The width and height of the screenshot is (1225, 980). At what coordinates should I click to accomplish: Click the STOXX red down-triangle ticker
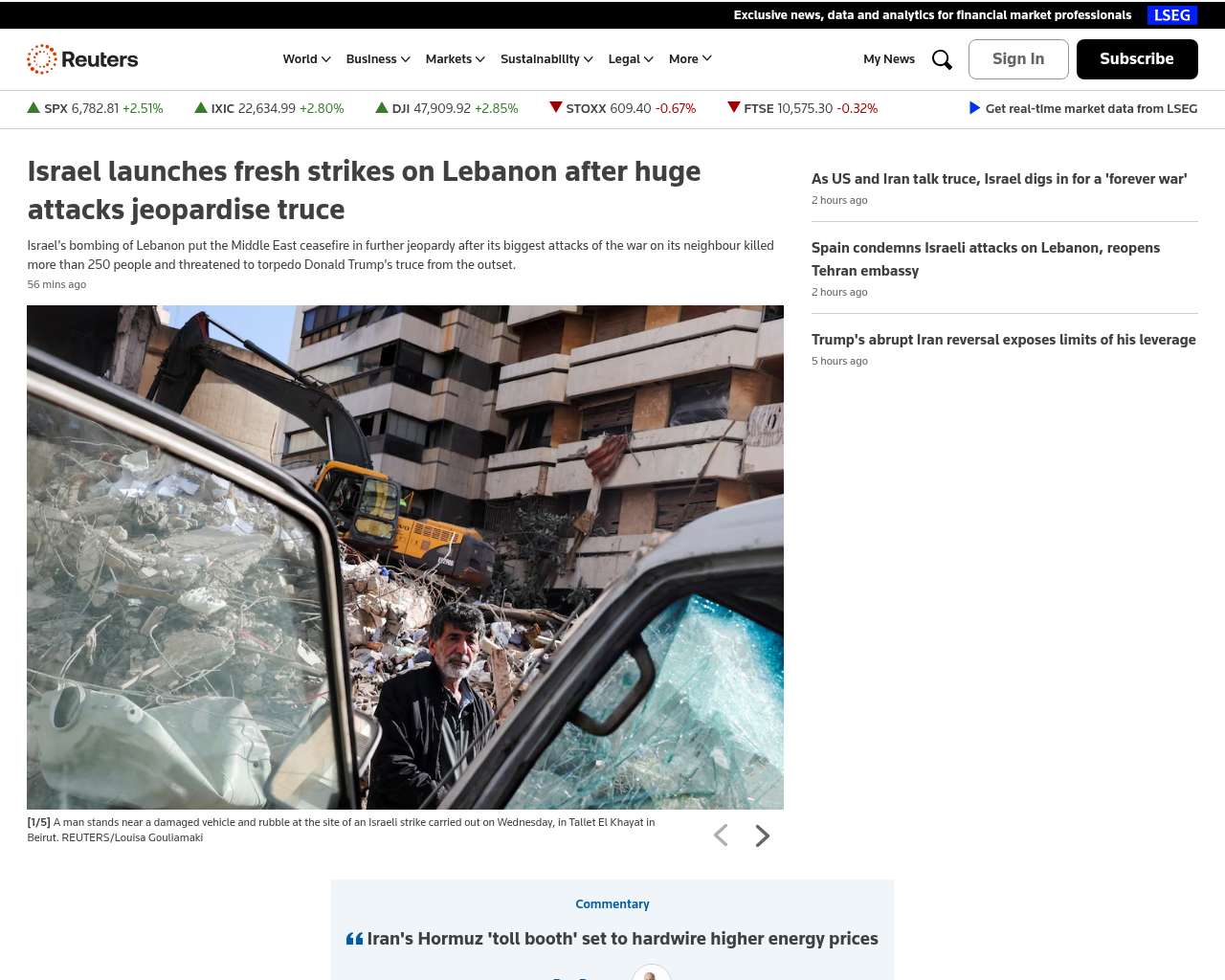point(555,107)
